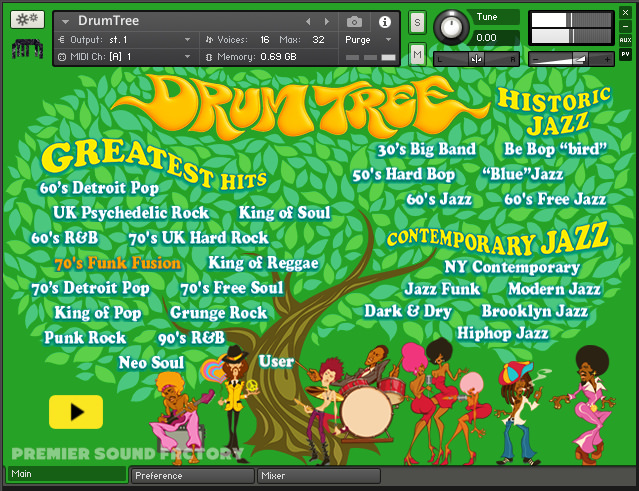Toggle the AUX sends button
This screenshot has width=639, height=491.
coord(625,40)
